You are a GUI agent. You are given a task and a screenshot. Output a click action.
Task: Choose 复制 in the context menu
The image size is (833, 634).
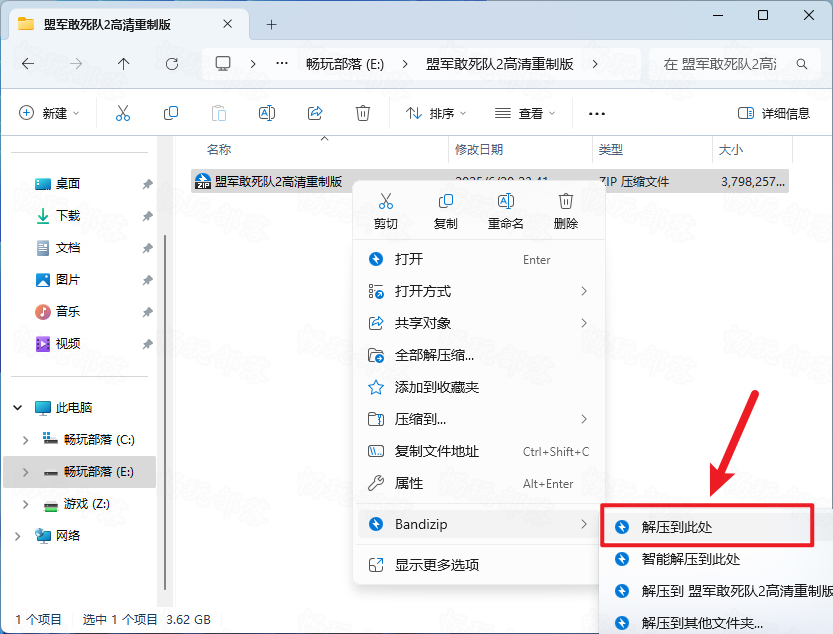tap(446, 211)
